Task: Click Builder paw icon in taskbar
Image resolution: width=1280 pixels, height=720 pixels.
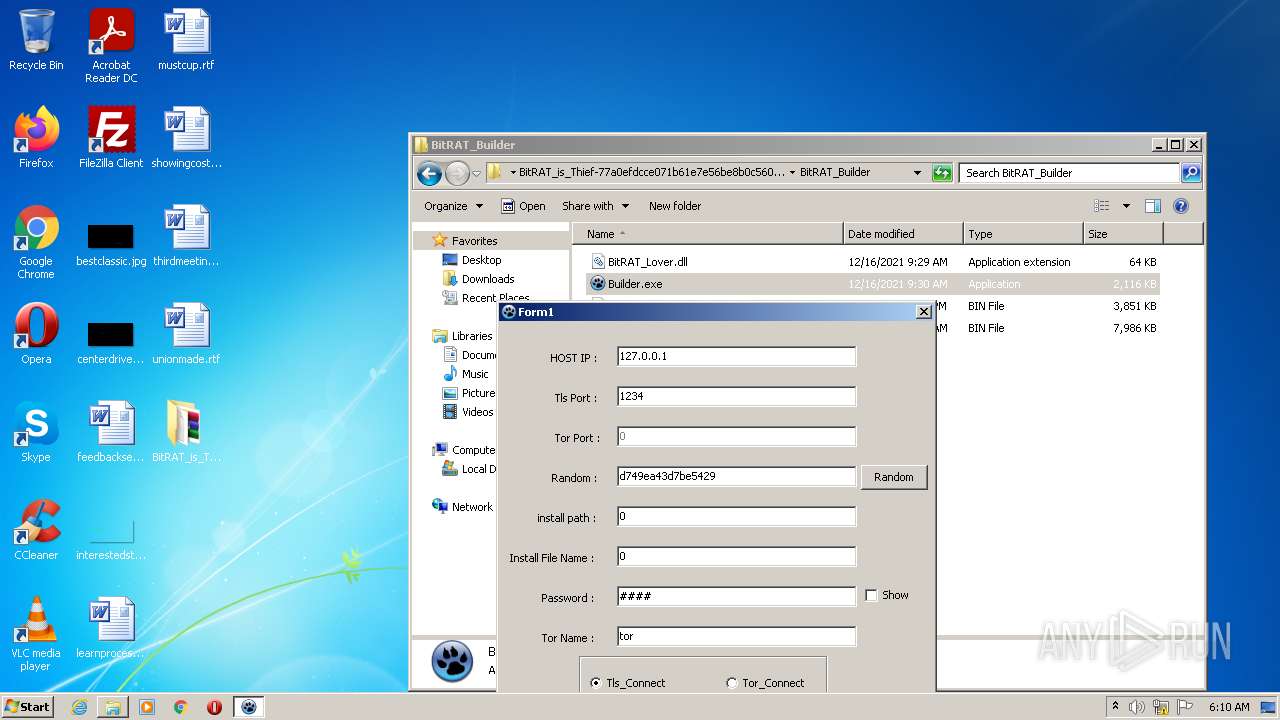Action: (x=248, y=707)
